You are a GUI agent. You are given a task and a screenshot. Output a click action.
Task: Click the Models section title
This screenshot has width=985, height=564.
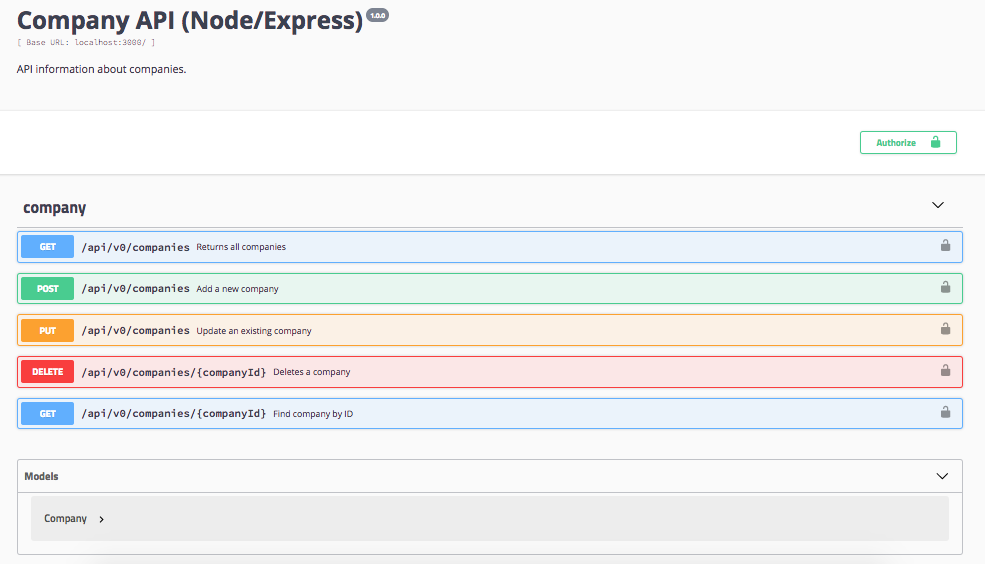[41, 476]
